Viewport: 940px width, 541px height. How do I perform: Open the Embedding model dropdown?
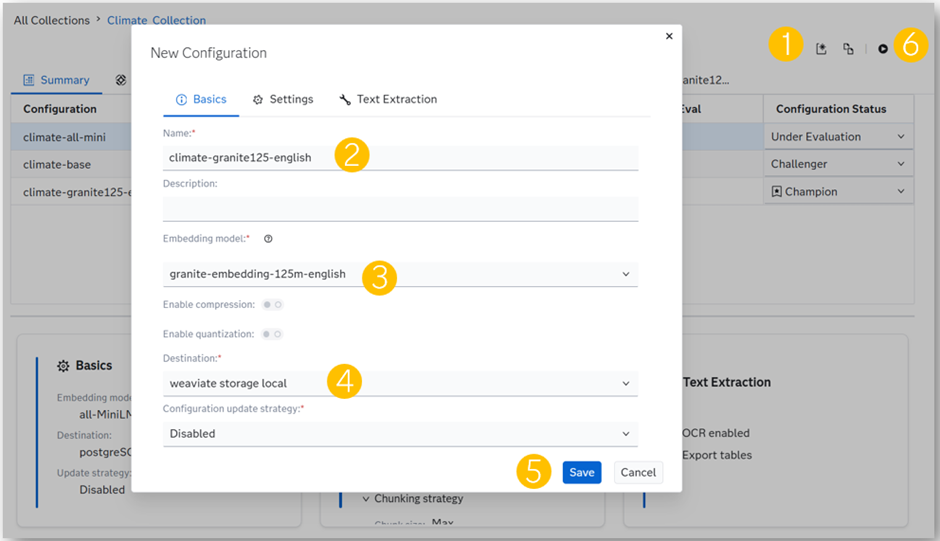pyautogui.click(x=399, y=274)
